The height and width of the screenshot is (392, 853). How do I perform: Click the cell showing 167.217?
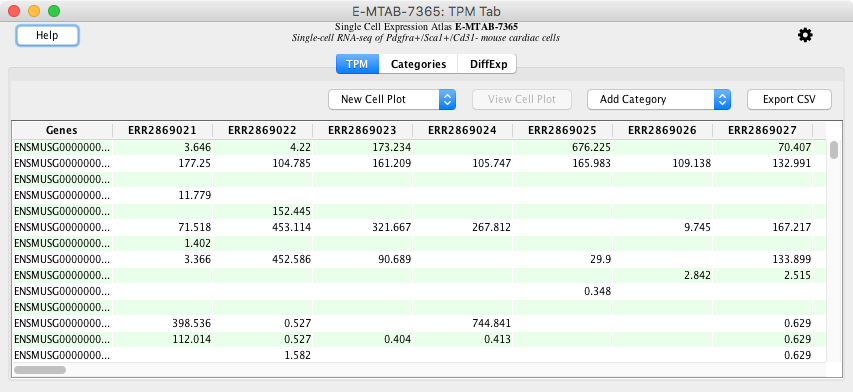pyautogui.click(x=763, y=227)
